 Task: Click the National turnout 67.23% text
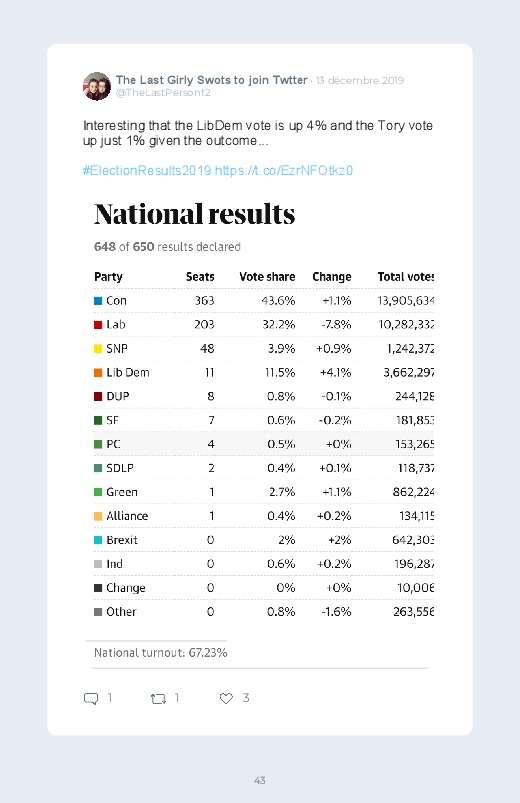(160, 653)
